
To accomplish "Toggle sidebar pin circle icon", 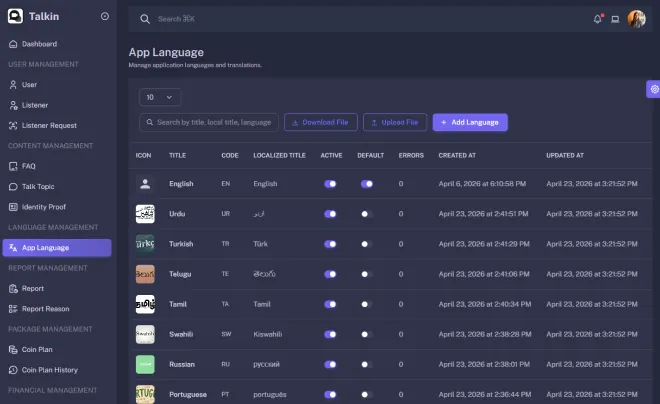I will (x=105, y=16).
